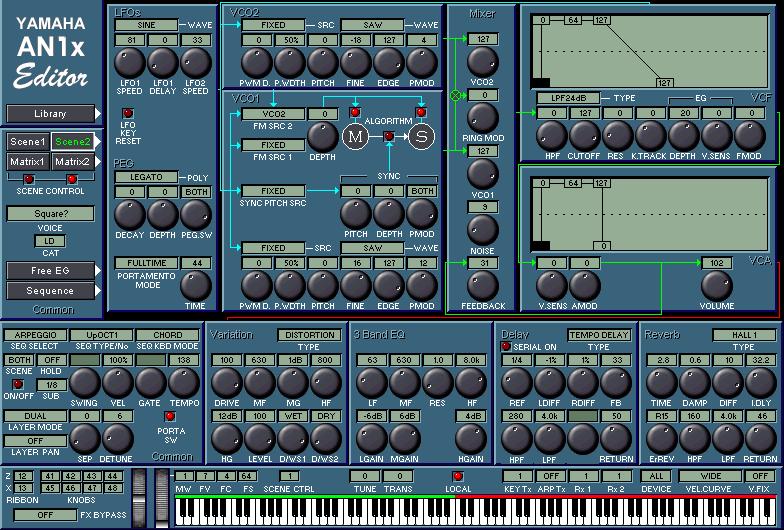Switch to the Scene1 tab
Image resolution: width=784 pixels, height=530 pixels.
point(28,142)
